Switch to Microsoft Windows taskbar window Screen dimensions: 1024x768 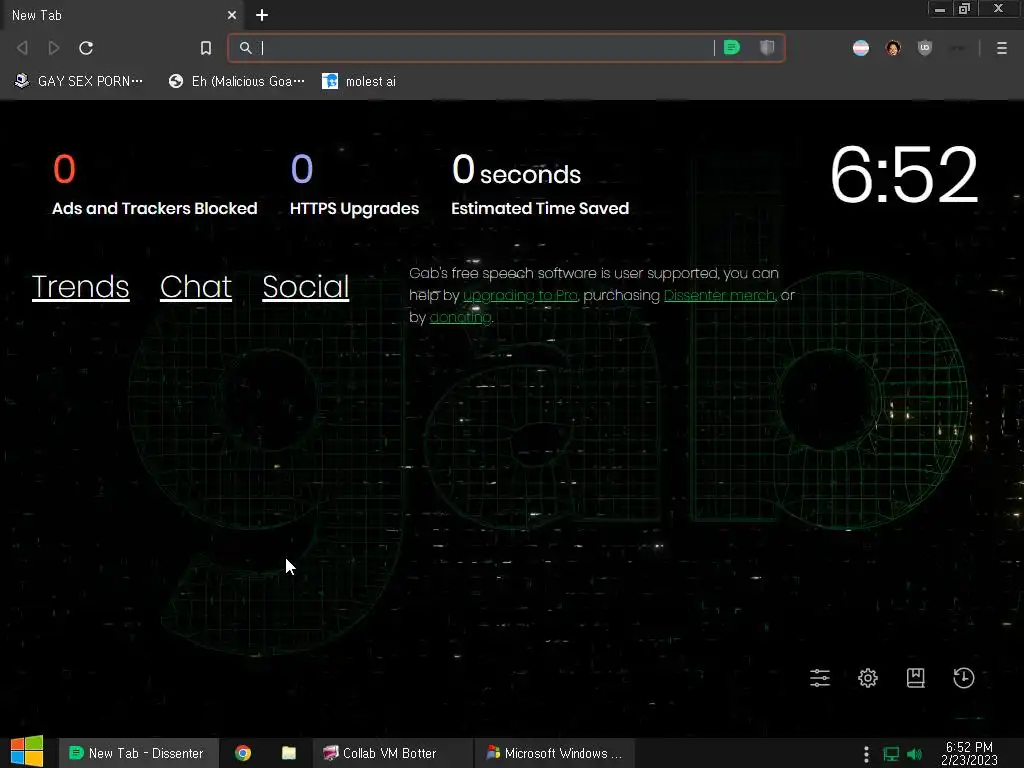tap(554, 753)
